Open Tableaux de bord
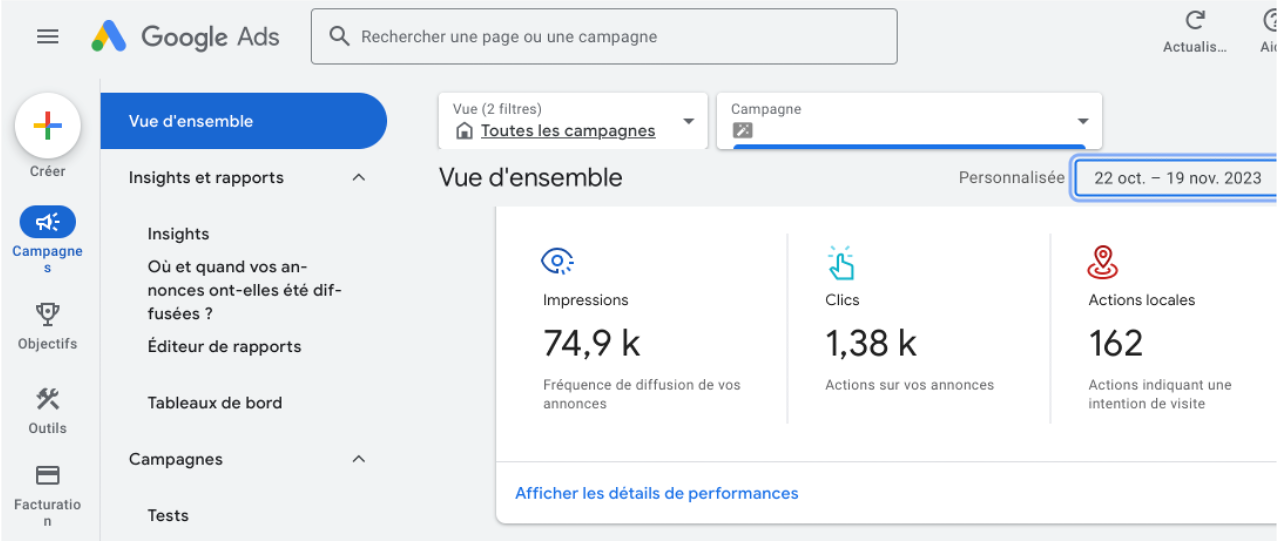Viewport: 1277px width, 541px height. tap(215, 403)
